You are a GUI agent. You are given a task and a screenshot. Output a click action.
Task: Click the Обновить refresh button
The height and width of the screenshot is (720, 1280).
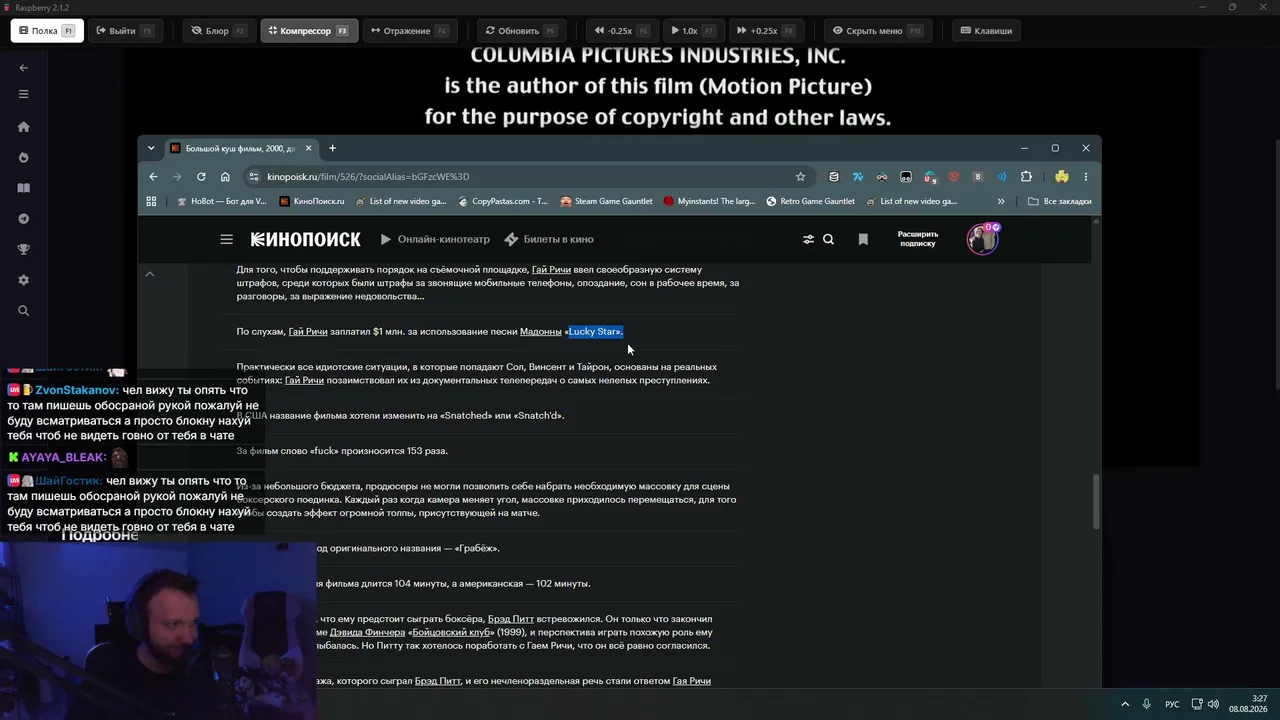point(521,31)
